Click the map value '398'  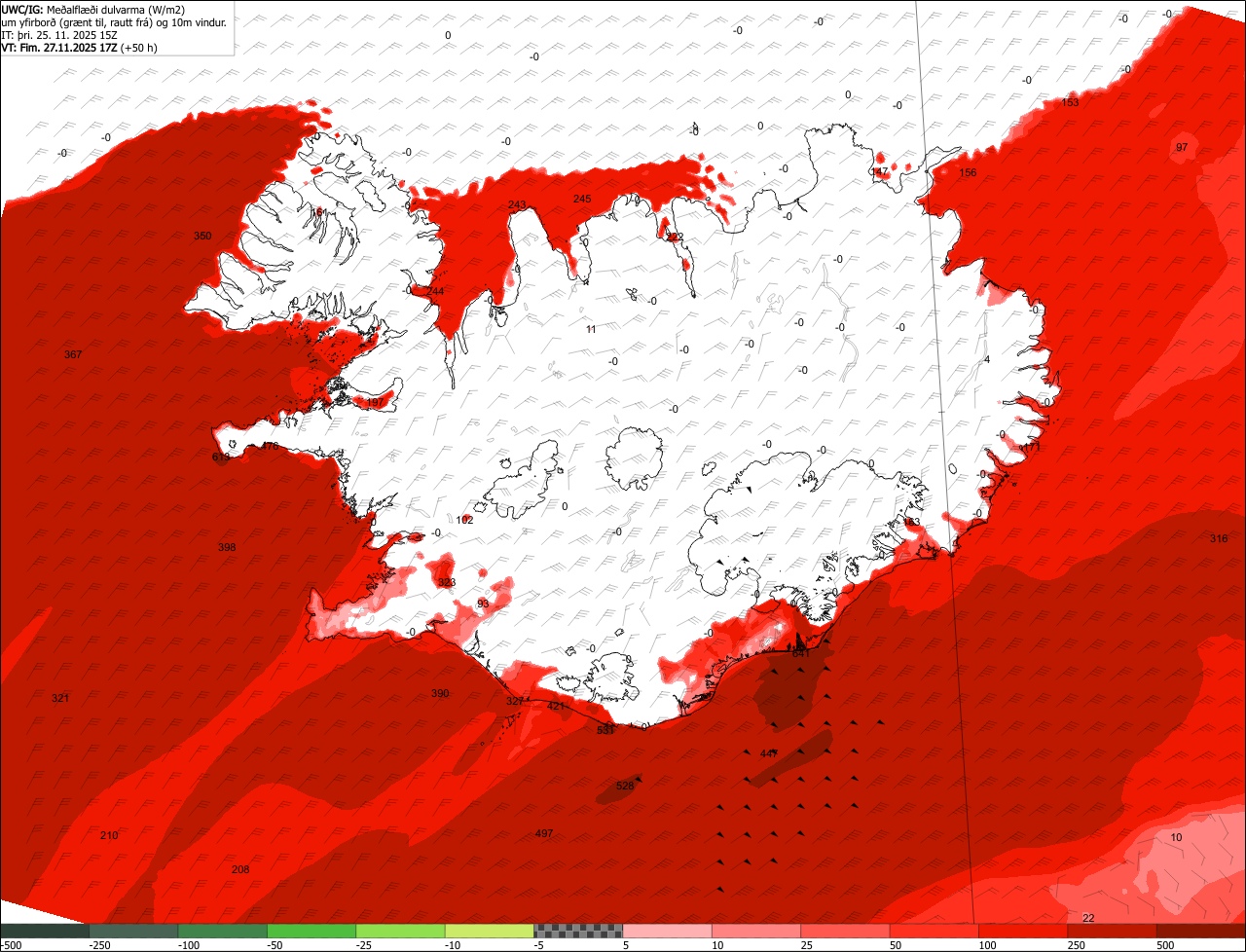tap(227, 547)
